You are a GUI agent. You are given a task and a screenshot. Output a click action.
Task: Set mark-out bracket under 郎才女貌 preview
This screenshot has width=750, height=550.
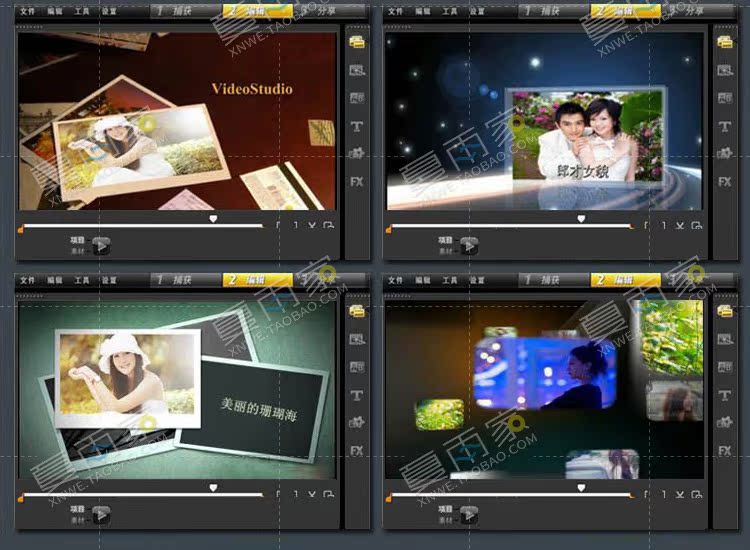[664, 225]
